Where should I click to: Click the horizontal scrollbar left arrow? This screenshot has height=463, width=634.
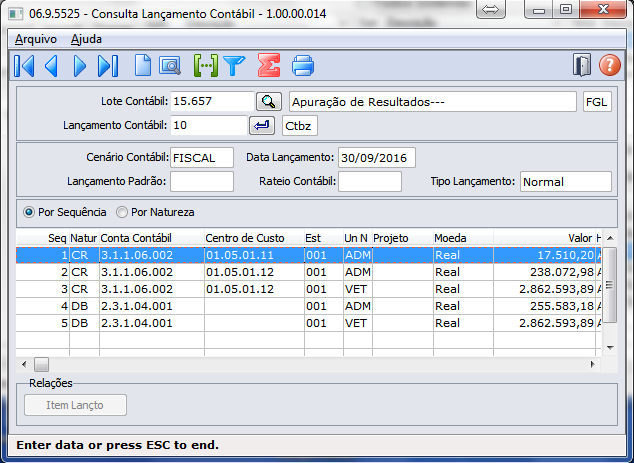(x=24, y=364)
